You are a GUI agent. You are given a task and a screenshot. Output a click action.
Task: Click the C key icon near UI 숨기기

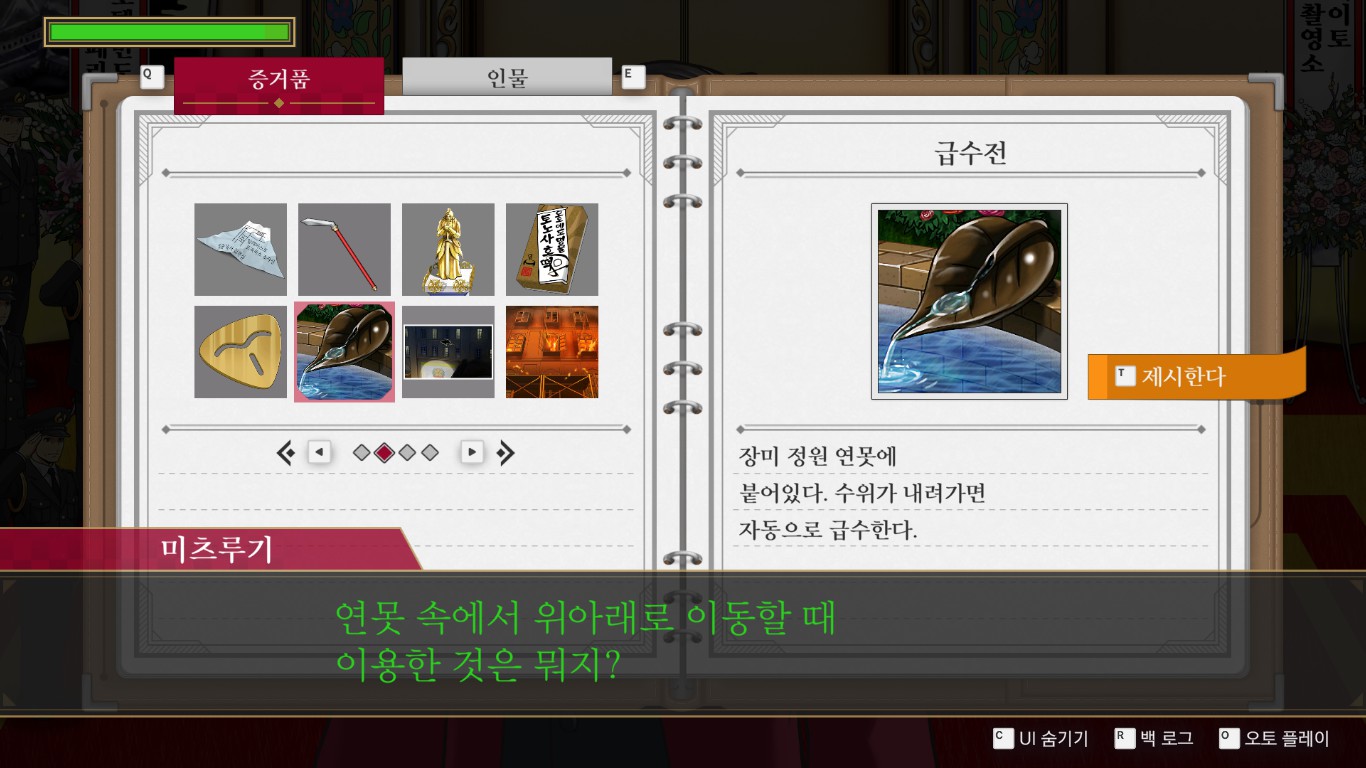(x=1002, y=738)
